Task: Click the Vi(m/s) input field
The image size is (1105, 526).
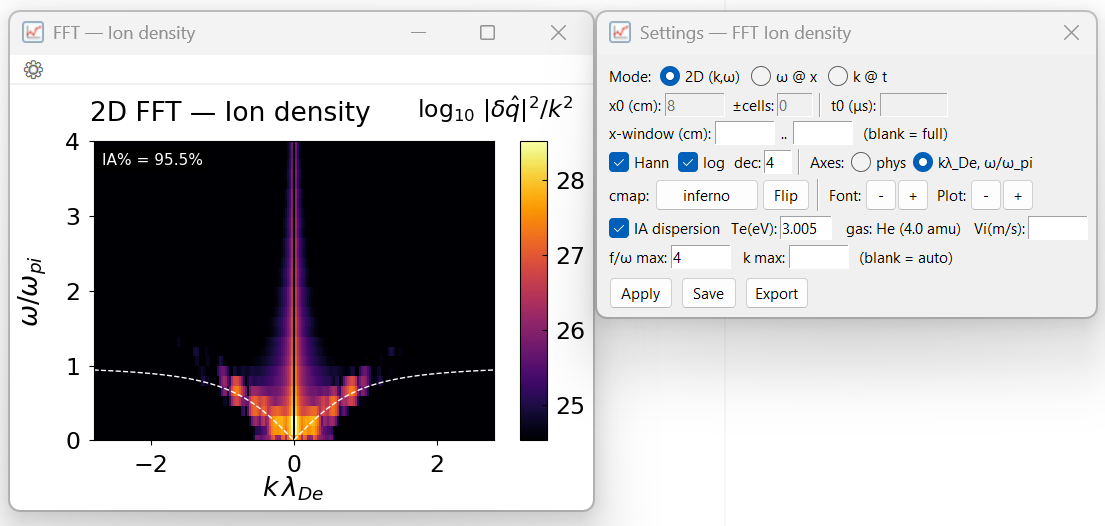Action: pos(1058,228)
